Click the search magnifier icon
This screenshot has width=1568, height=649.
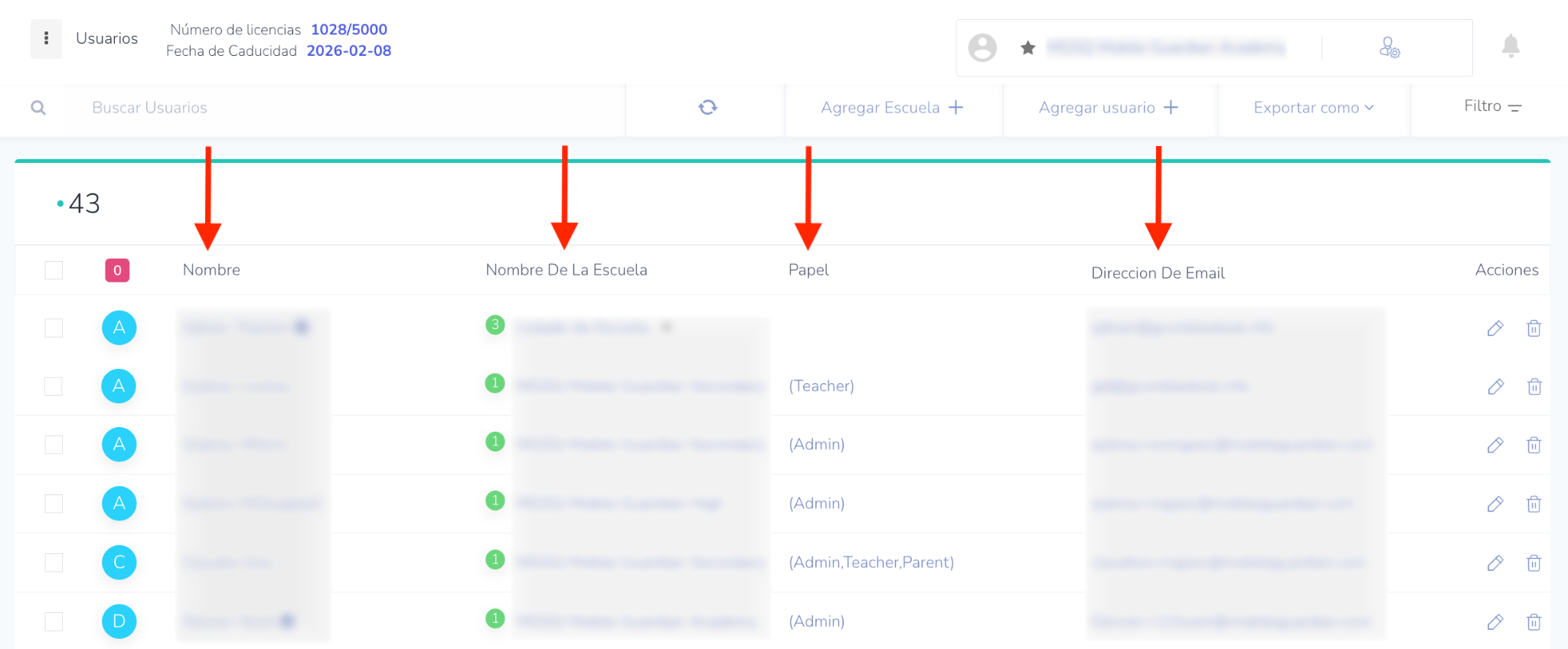pos(38,108)
